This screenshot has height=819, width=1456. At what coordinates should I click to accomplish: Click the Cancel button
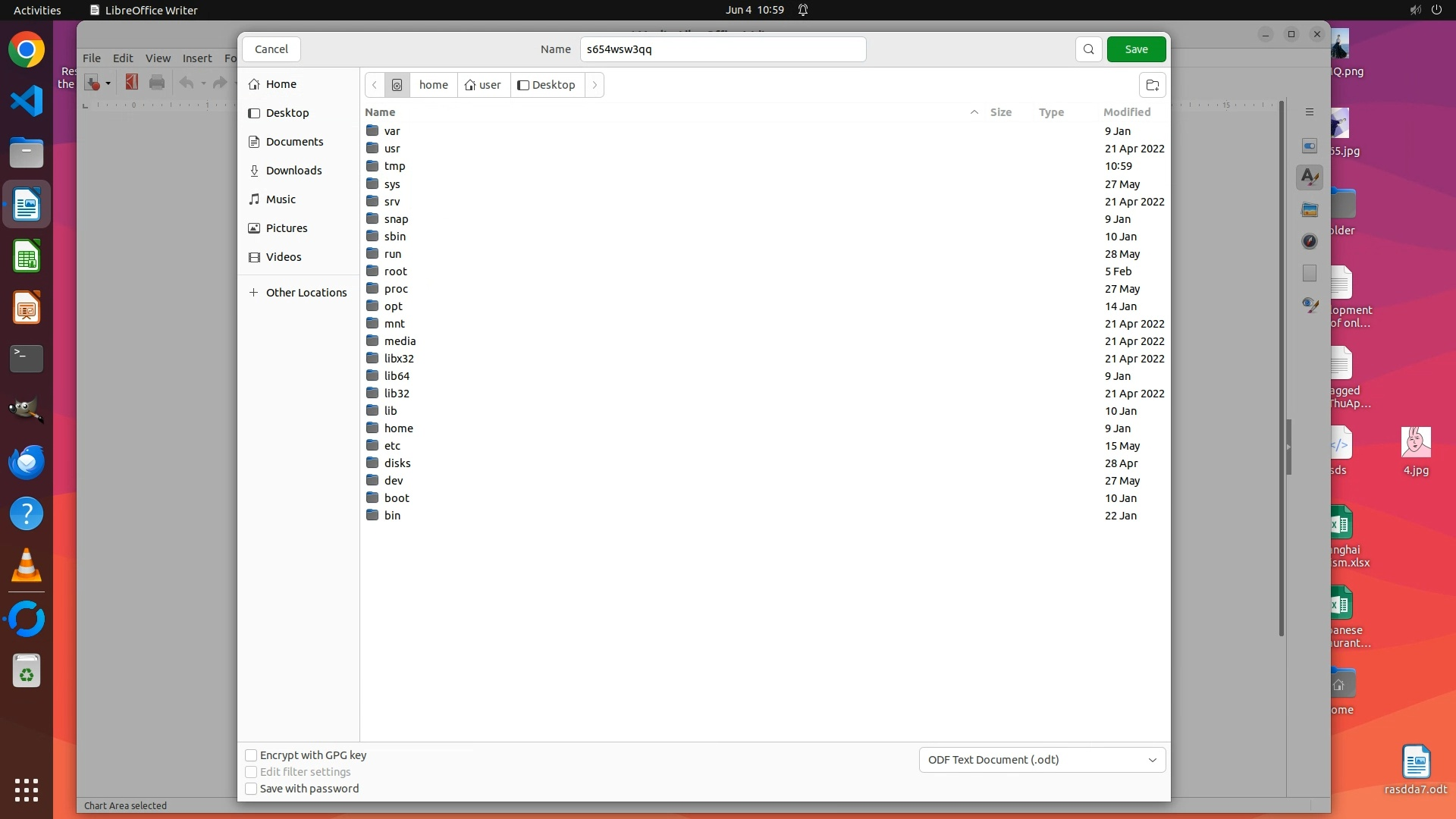[271, 49]
